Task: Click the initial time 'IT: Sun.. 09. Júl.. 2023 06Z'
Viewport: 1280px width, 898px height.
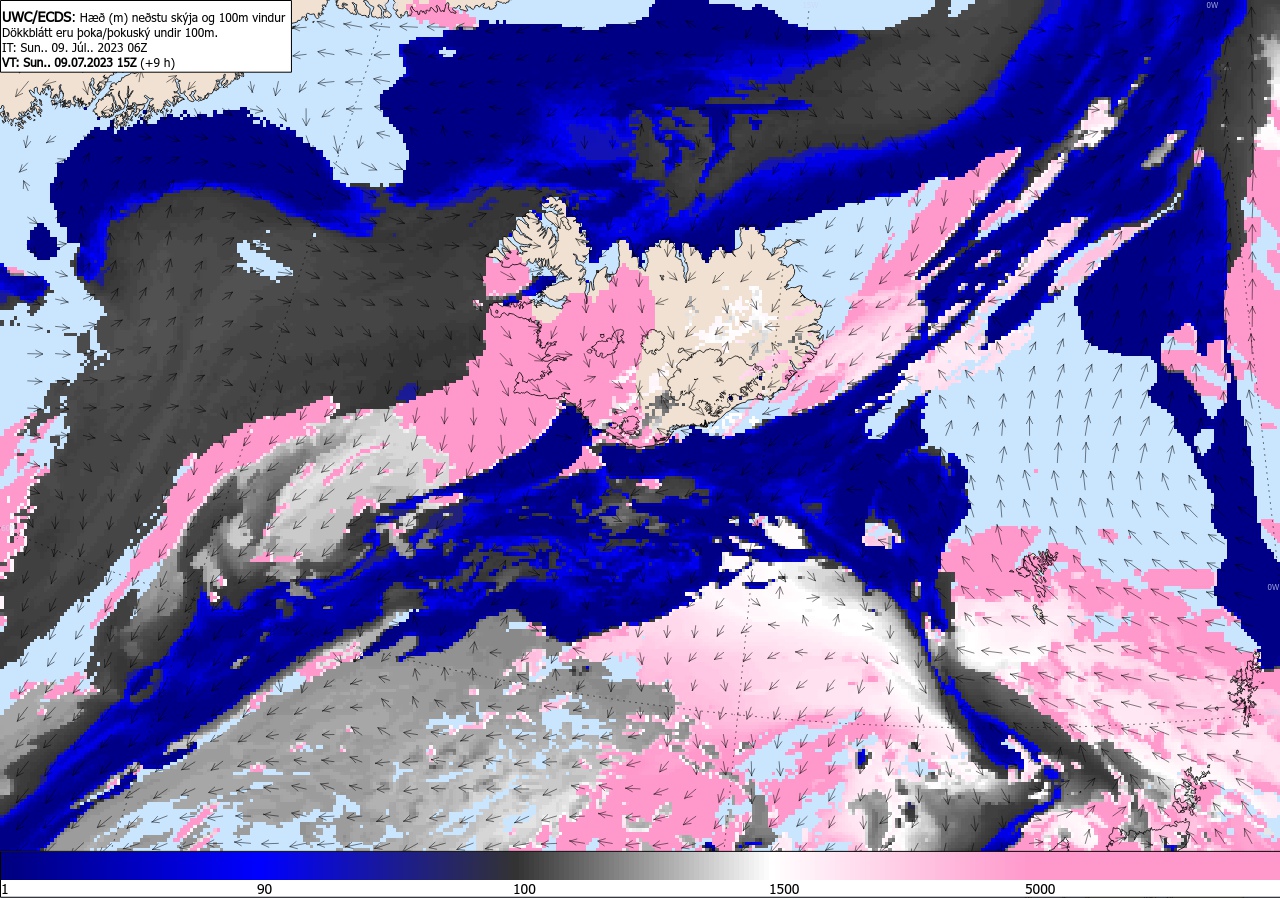Action: 76,47
